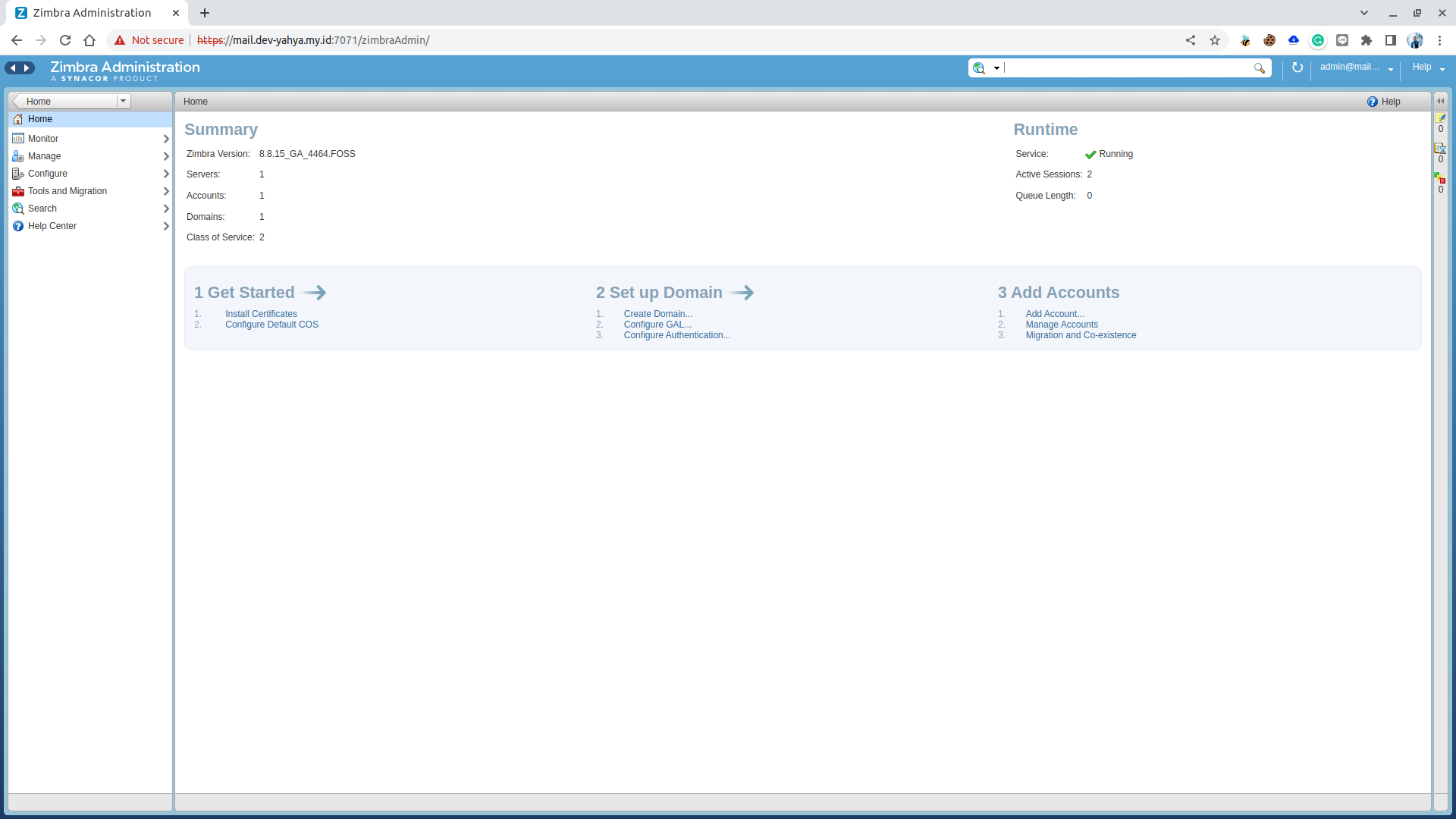Click browser reload page button
The width and height of the screenshot is (1456, 819).
click(65, 40)
